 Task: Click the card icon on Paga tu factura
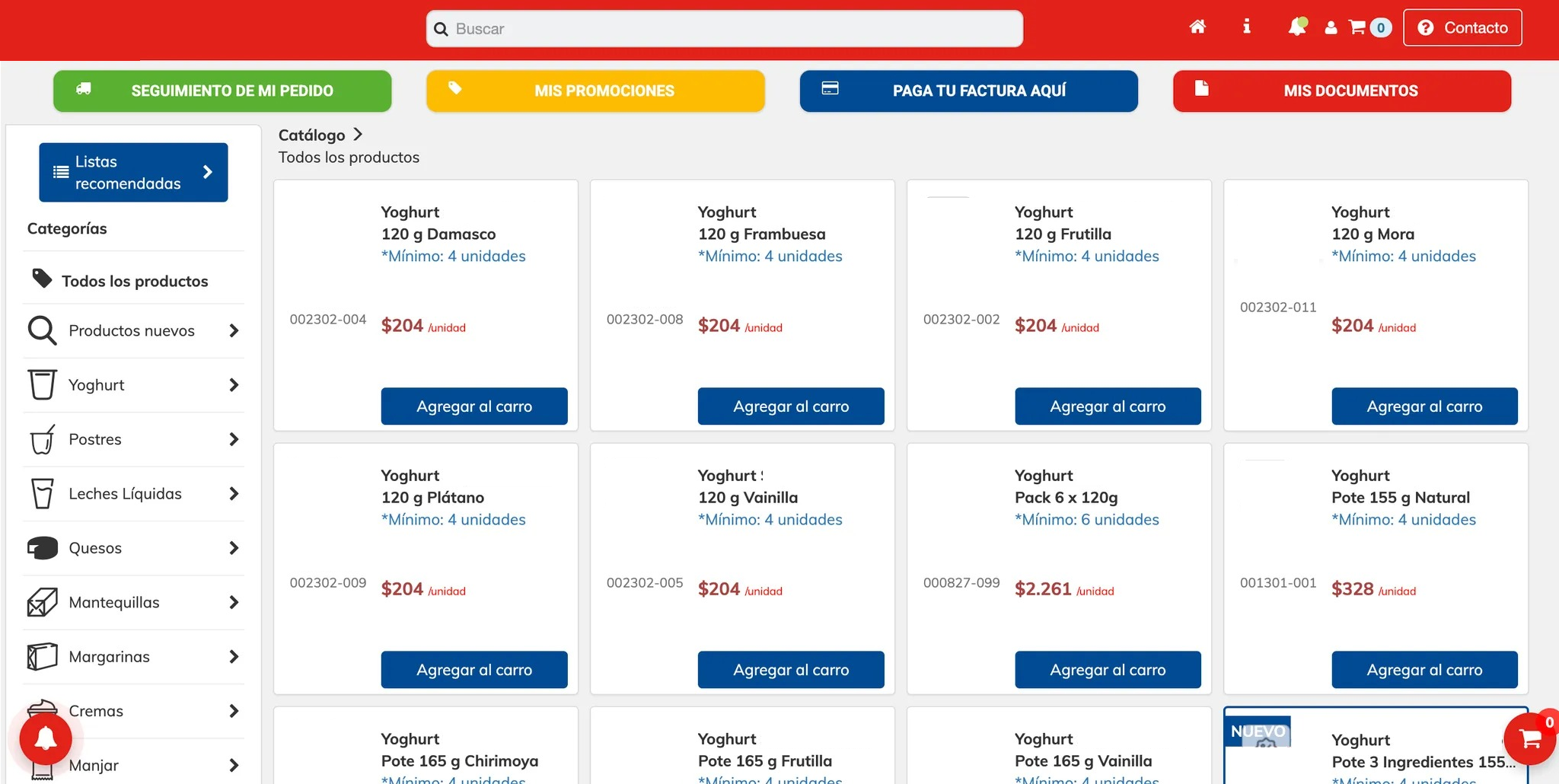[x=831, y=88]
